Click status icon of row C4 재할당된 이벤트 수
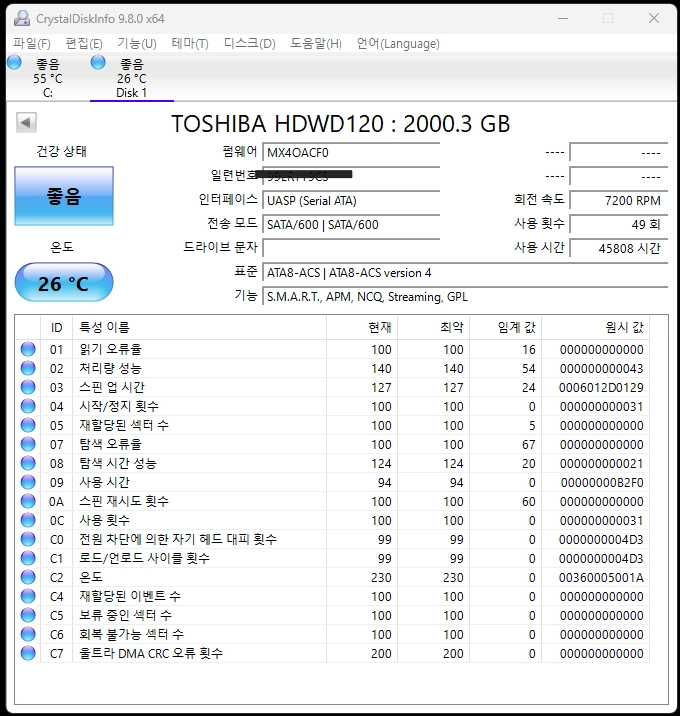680x716 pixels. [x=28, y=596]
